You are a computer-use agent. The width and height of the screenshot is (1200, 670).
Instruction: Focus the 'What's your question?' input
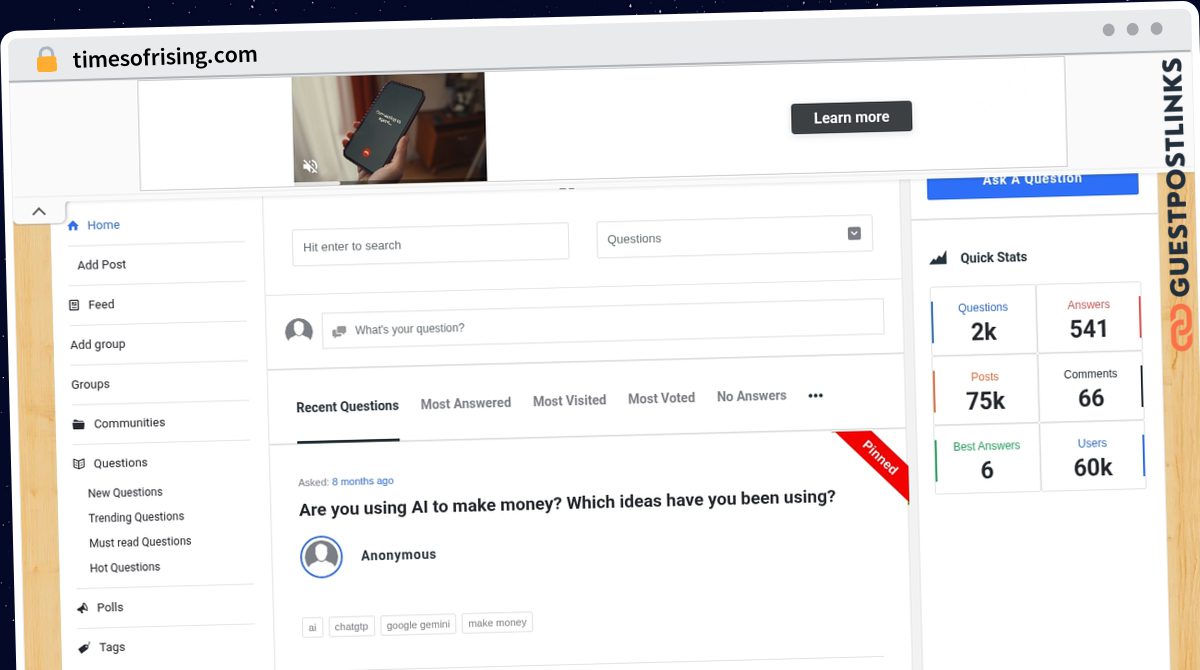coord(603,323)
